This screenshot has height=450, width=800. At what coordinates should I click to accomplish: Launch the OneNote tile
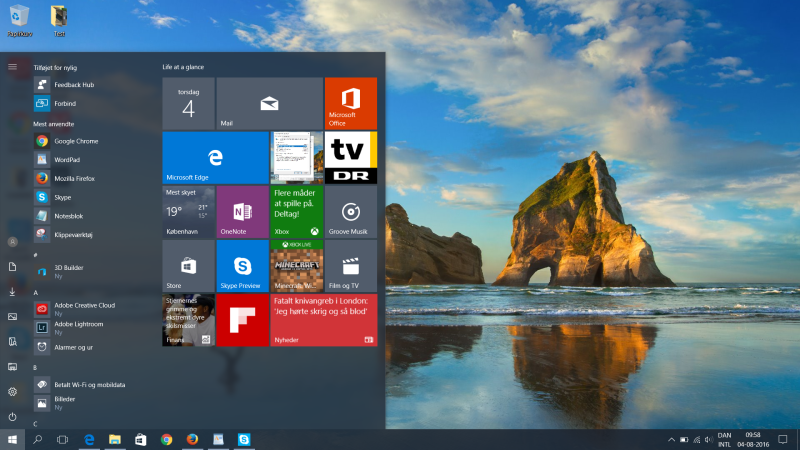[242, 211]
